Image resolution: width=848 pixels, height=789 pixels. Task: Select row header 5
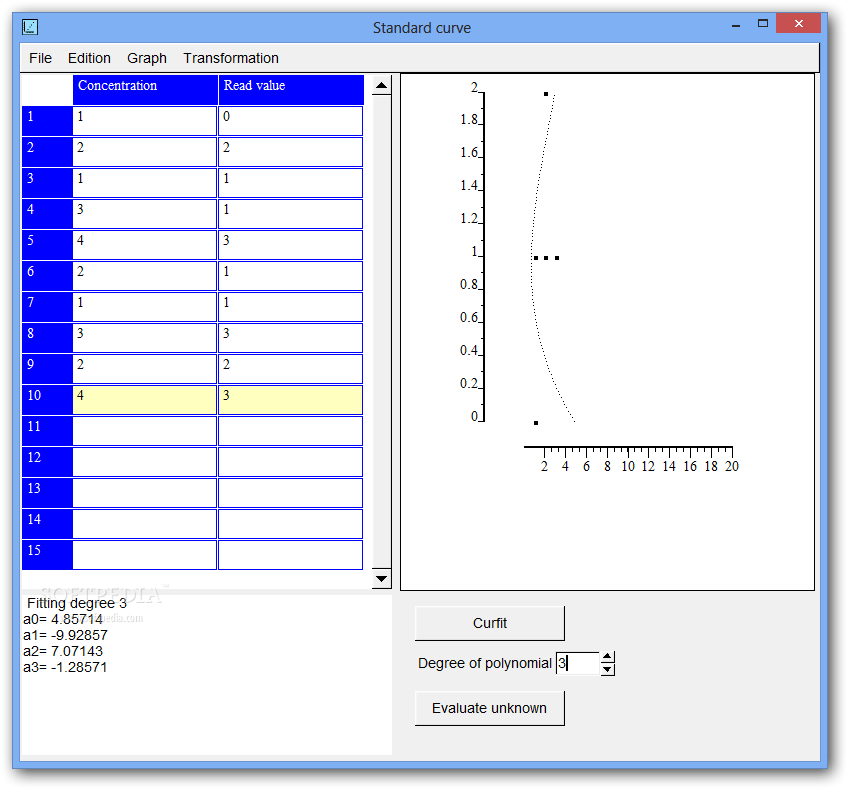47,244
